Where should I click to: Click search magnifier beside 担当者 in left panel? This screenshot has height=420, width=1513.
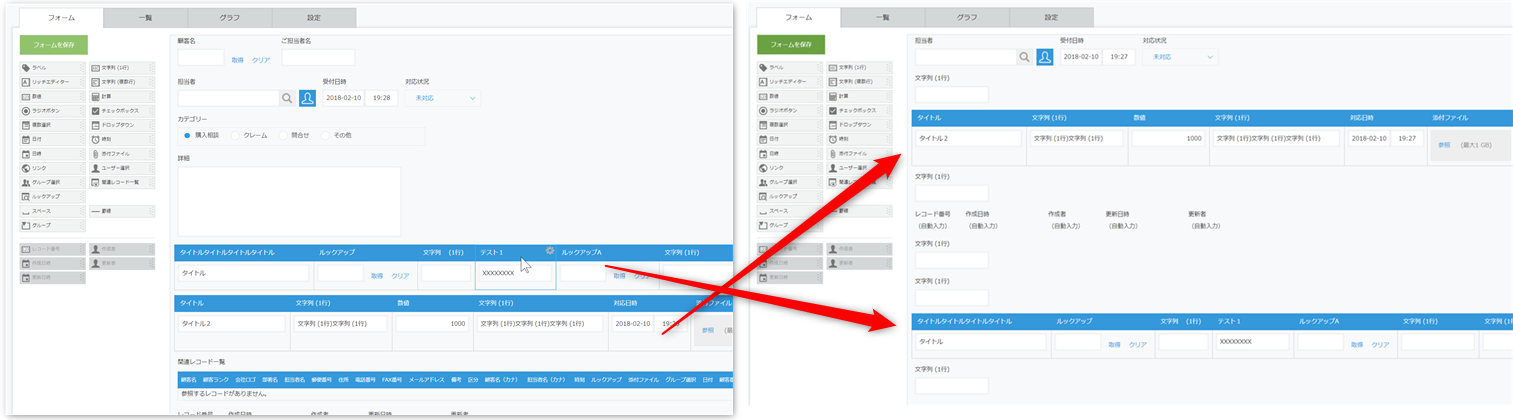pyautogui.click(x=286, y=98)
